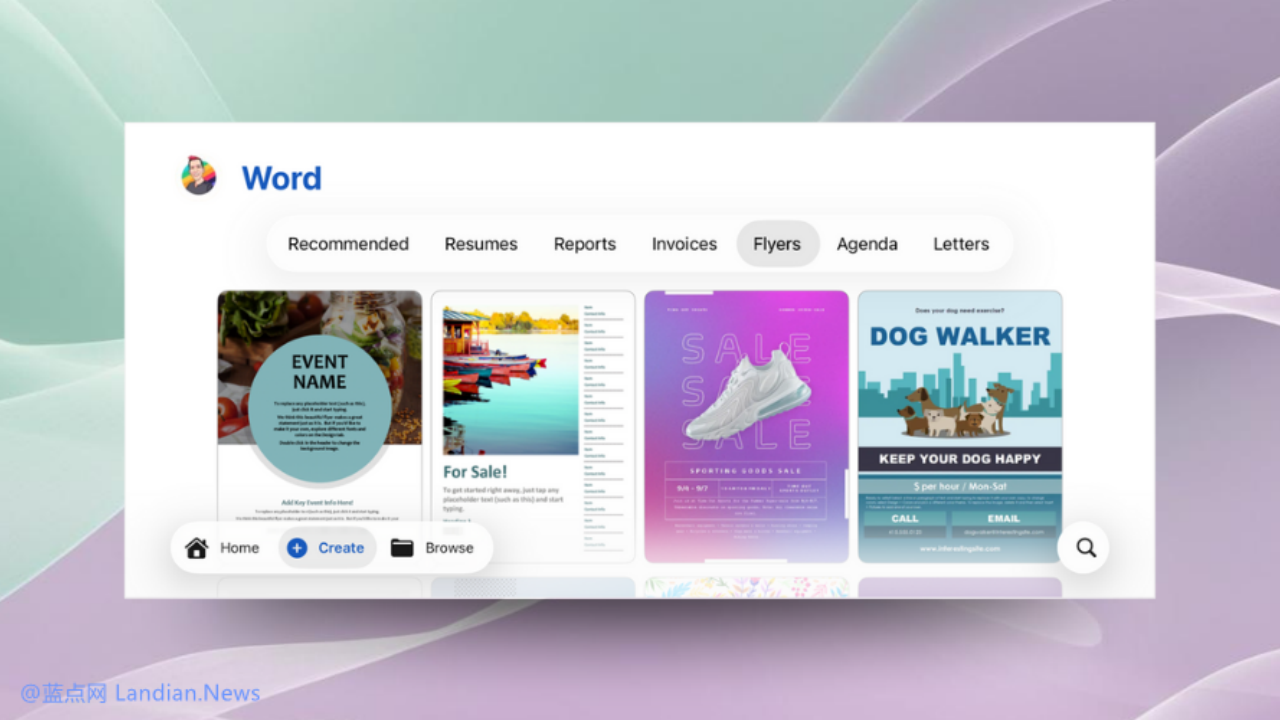This screenshot has height=720, width=1280.
Task: Switch to the Agenda tab
Action: pyautogui.click(x=867, y=244)
